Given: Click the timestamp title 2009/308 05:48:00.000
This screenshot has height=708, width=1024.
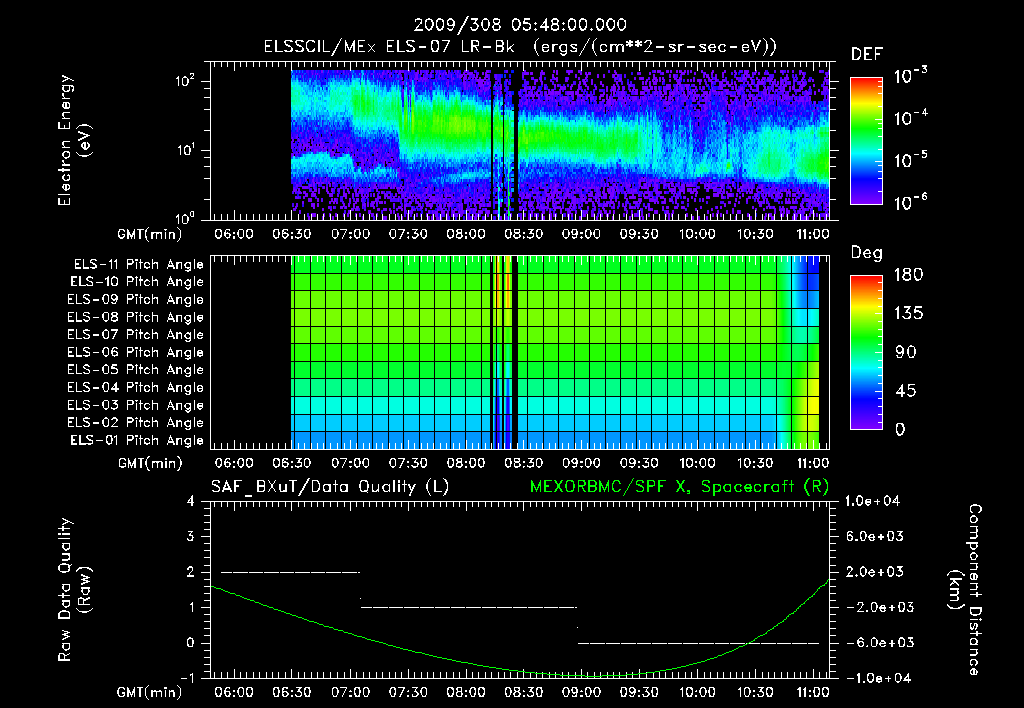Looking at the screenshot, I should (x=520, y=25).
